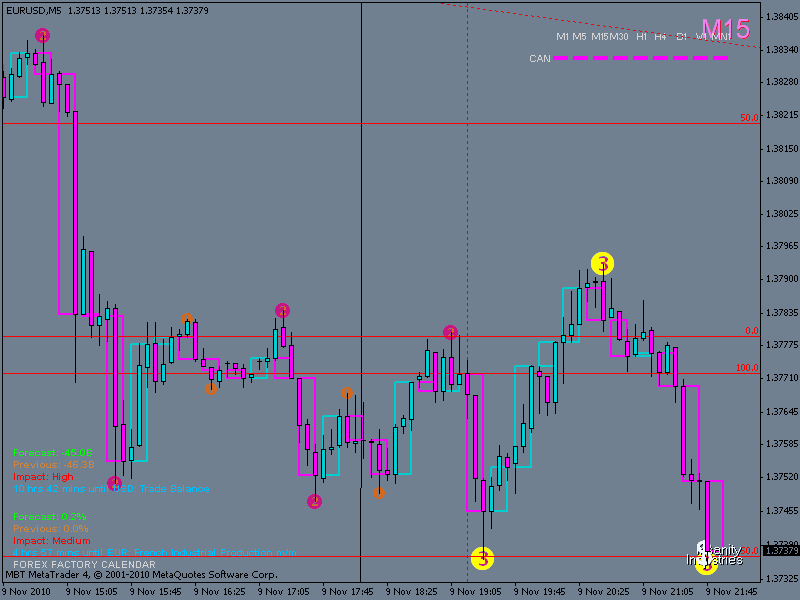Click the CAN indicator label
The image size is (800, 600).
click(540, 59)
